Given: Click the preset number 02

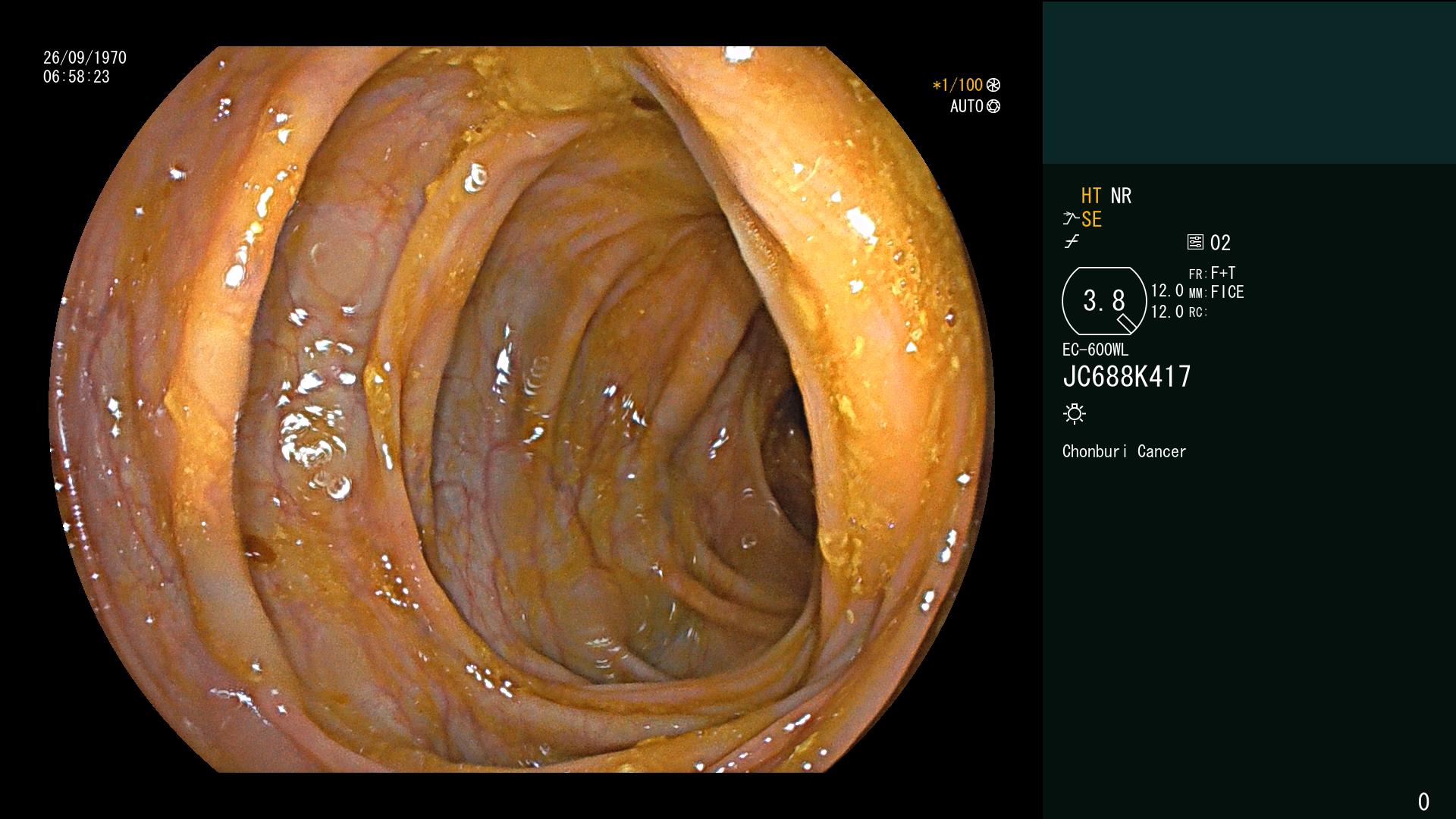Looking at the screenshot, I should click(1220, 243).
